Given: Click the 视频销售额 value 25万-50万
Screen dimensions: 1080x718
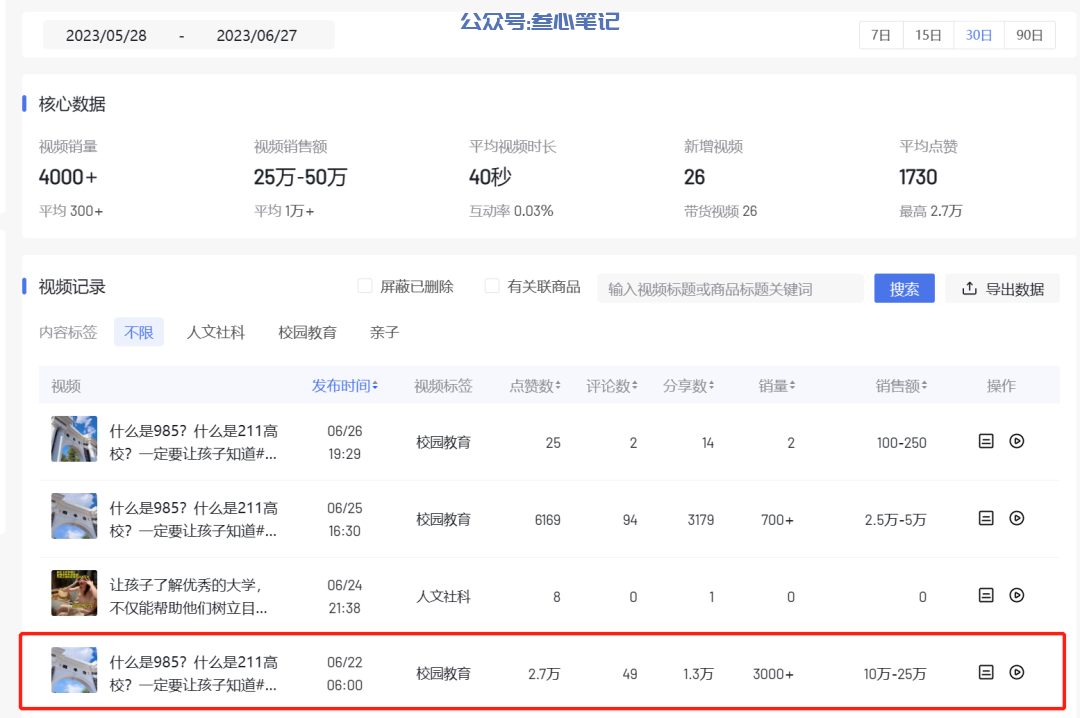Looking at the screenshot, I should [x=300, y=177].
